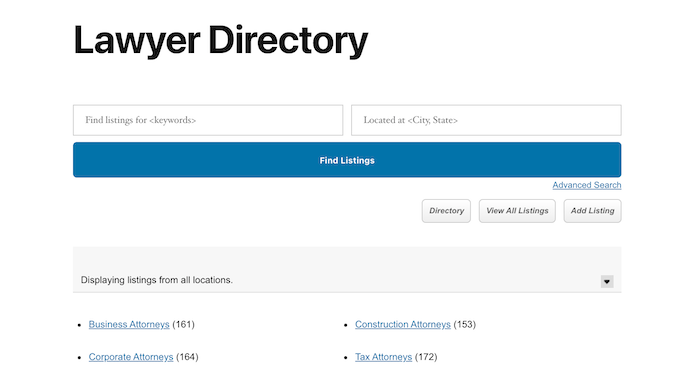
Task: Click the blue Find Listings button
Action: [347, 160]
